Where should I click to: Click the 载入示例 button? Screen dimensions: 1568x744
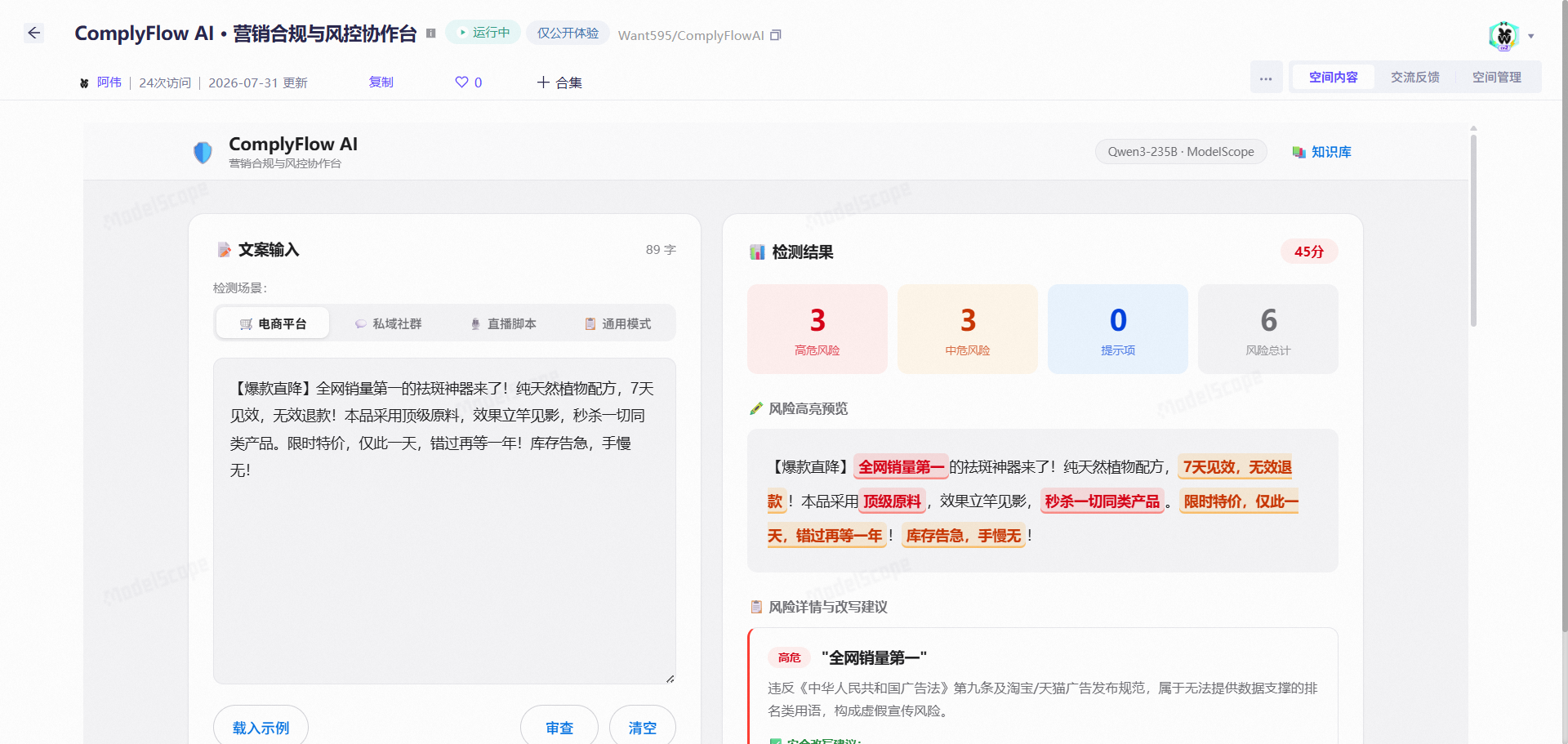point(261,727)
